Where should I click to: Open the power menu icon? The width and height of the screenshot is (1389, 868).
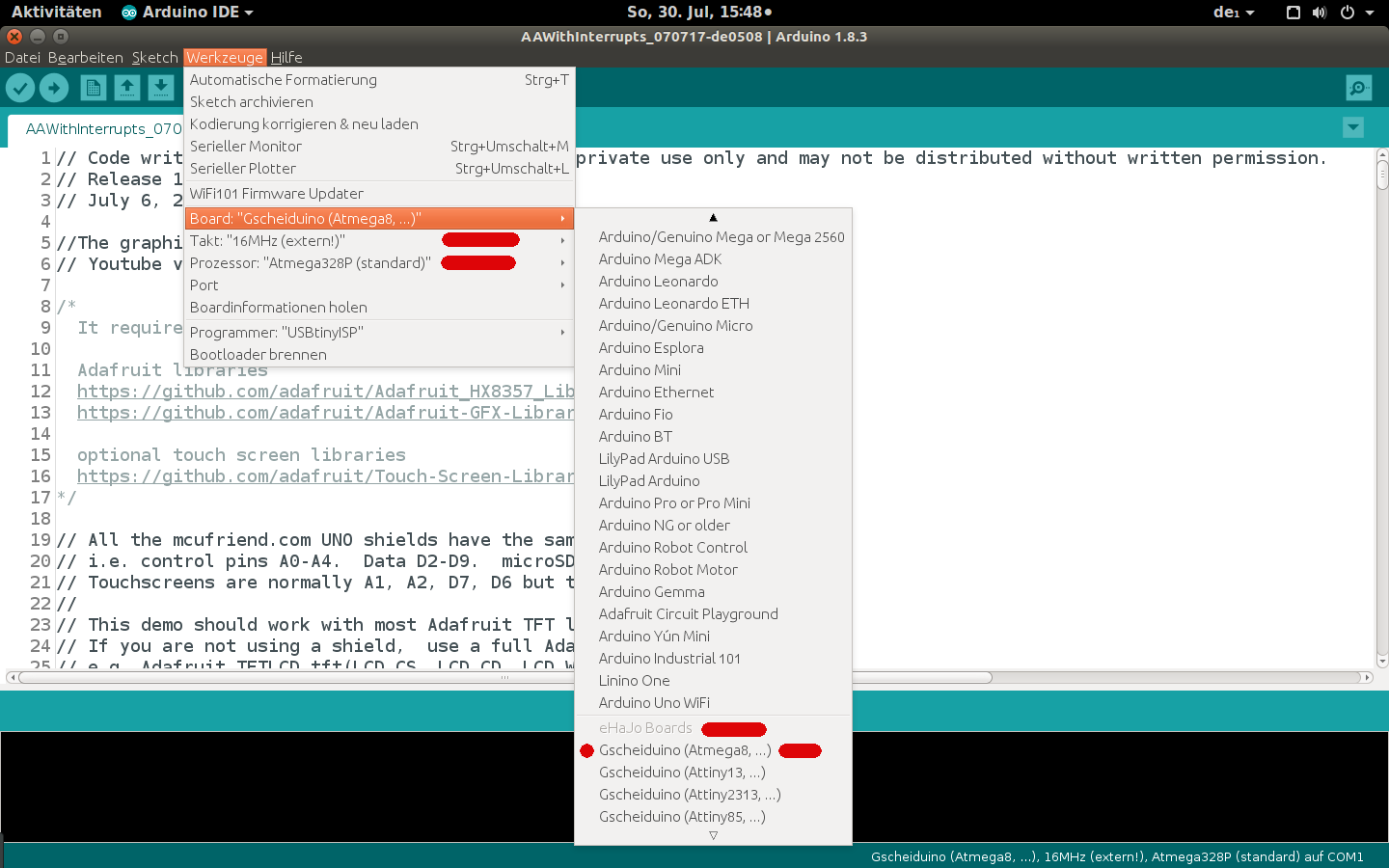(1348, 13)
